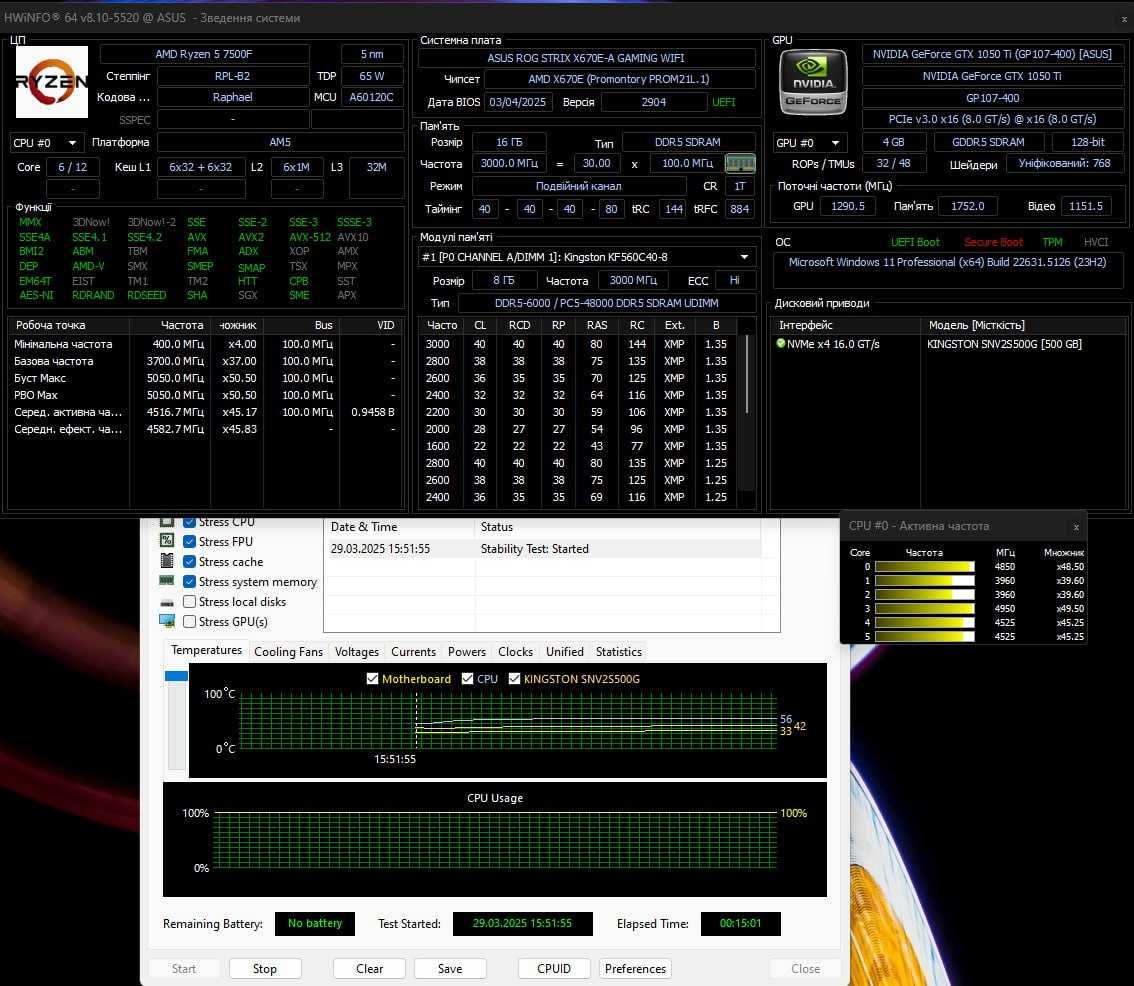Viewport: 1134px width, 986px height.
Task: Click the Stress FPU percent icon
Action: click(x=166, y=540)
